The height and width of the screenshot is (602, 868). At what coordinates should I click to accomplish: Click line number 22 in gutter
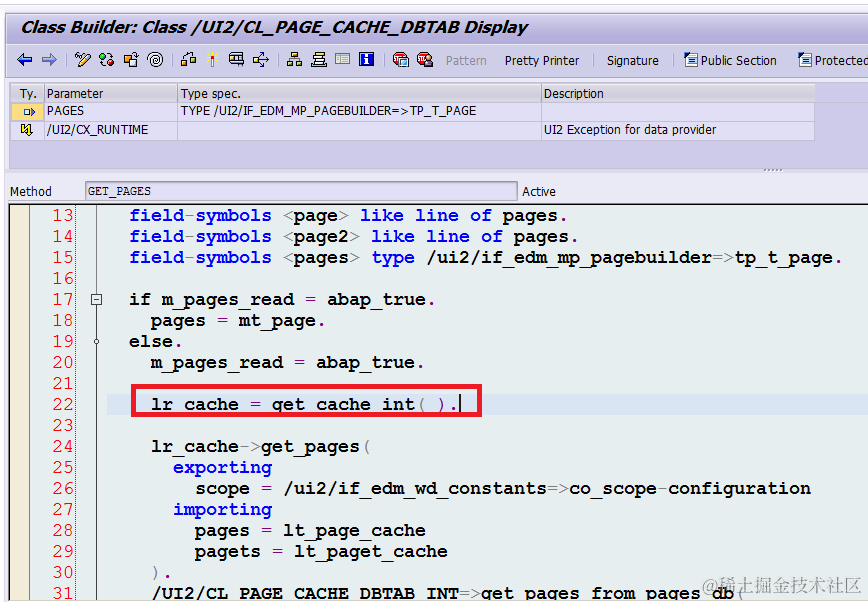pos(63,404)
